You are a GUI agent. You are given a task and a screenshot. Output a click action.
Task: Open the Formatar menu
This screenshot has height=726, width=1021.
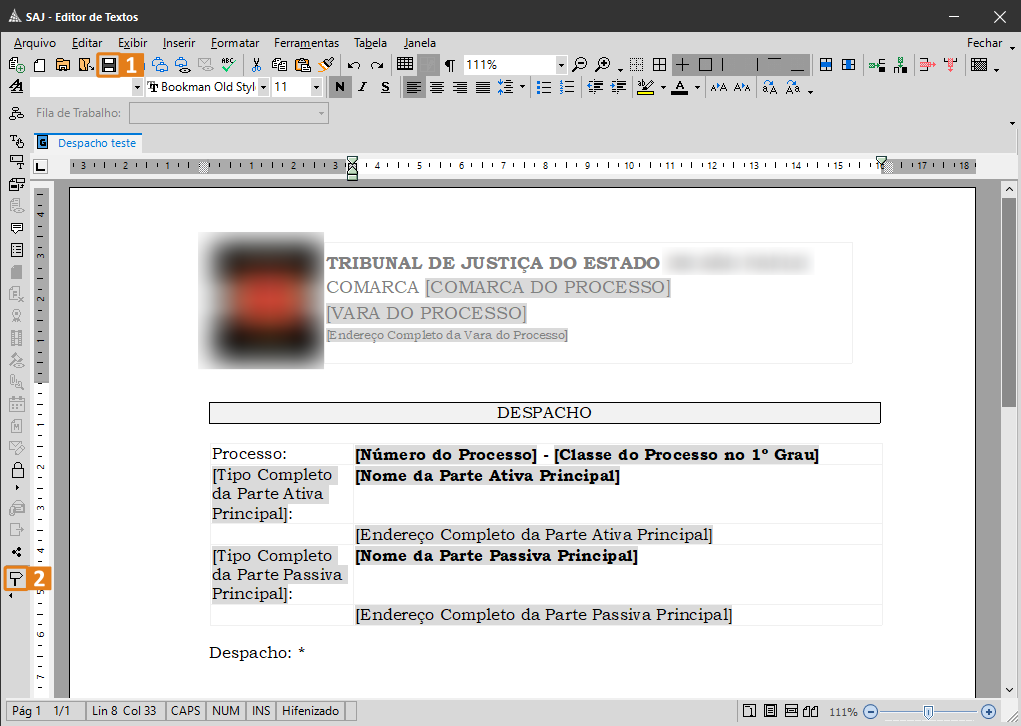(x=235, y=43)
